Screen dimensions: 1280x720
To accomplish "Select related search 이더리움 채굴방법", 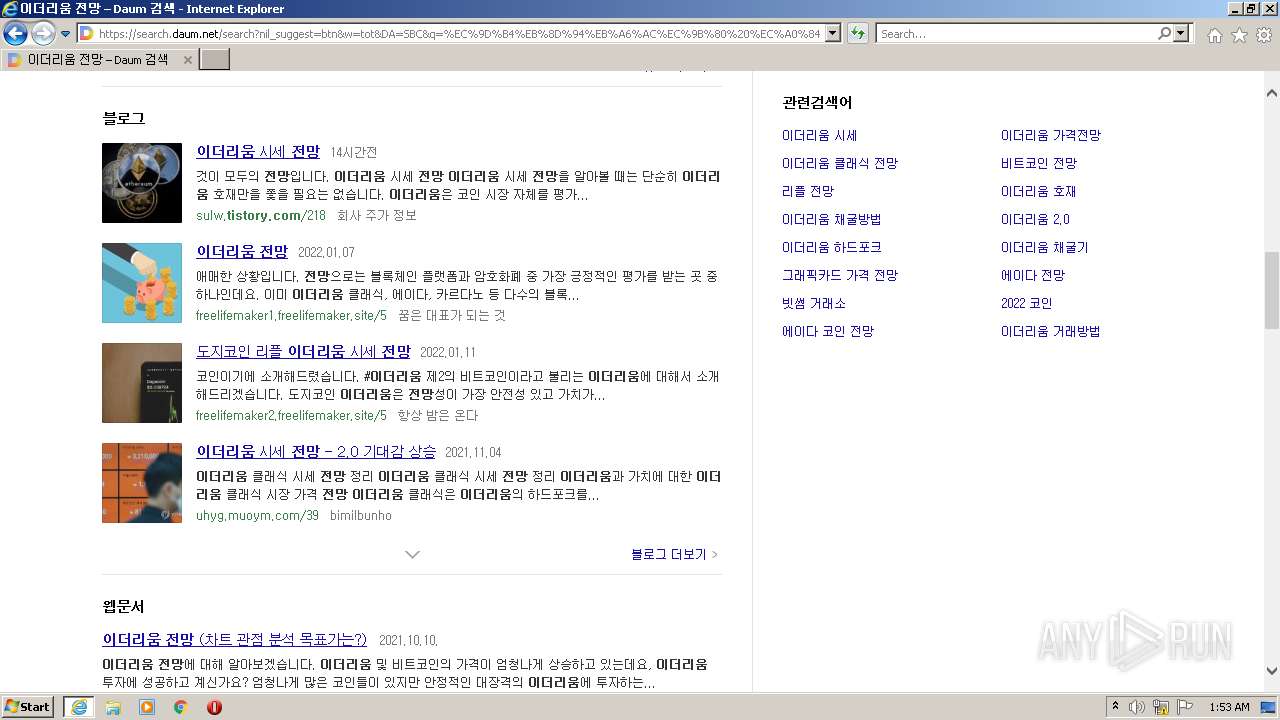I will (x=831, y=219).
